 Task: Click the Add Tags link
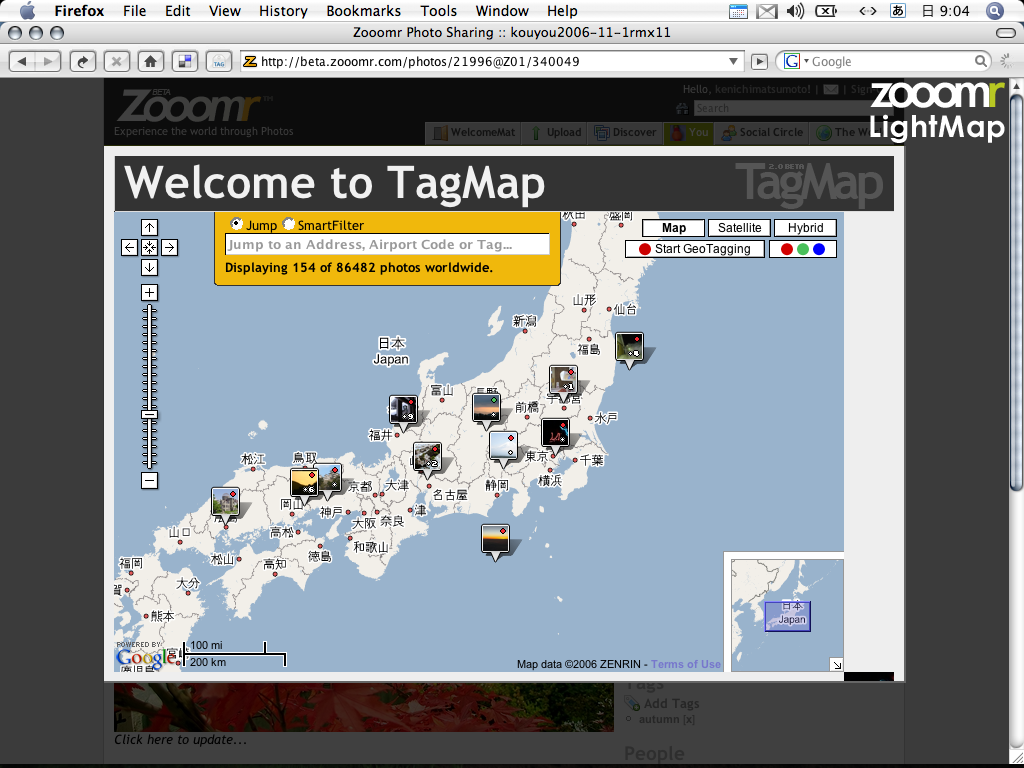click(671, 703)
